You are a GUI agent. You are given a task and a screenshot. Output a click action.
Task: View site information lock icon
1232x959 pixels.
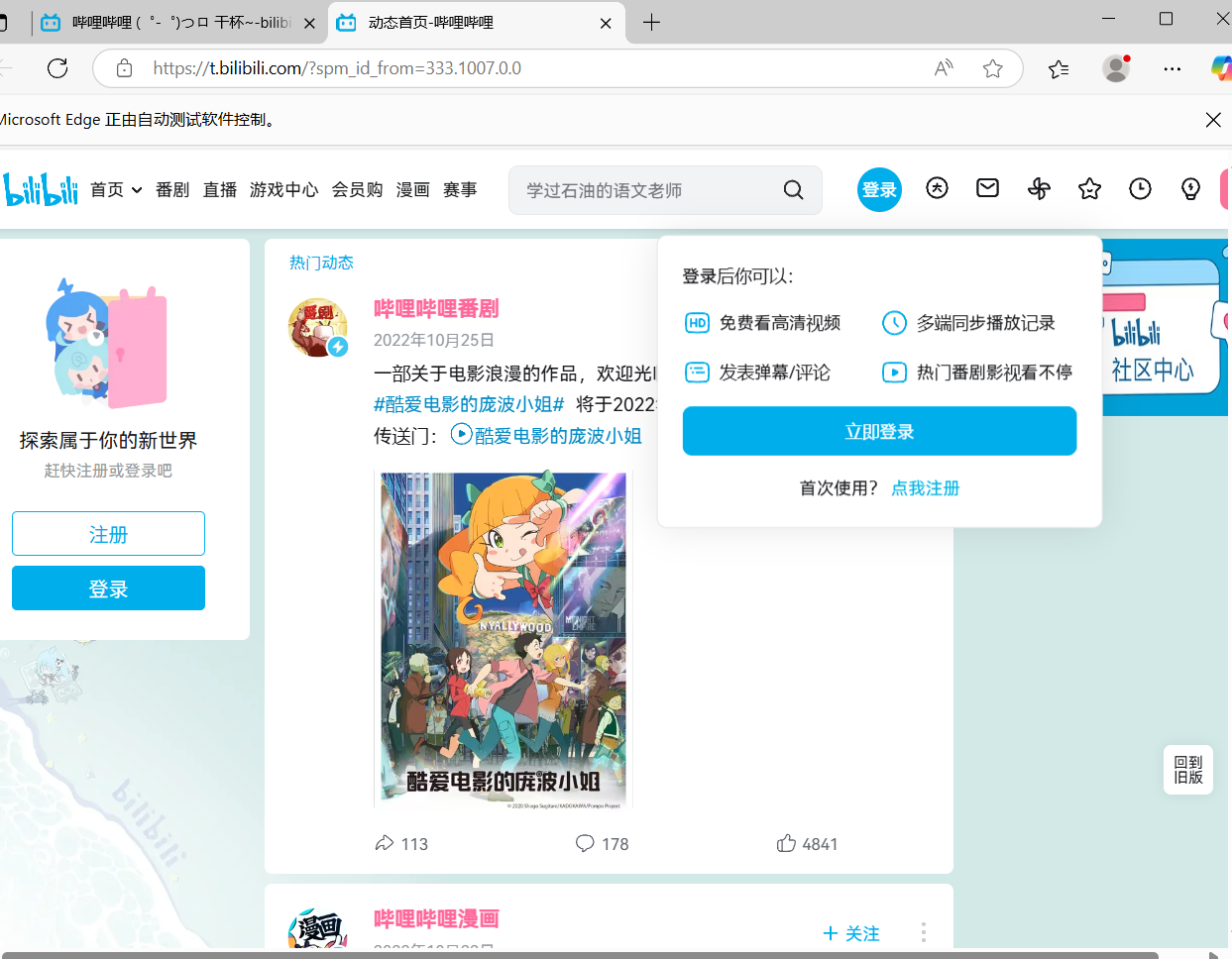pos(124,68)
